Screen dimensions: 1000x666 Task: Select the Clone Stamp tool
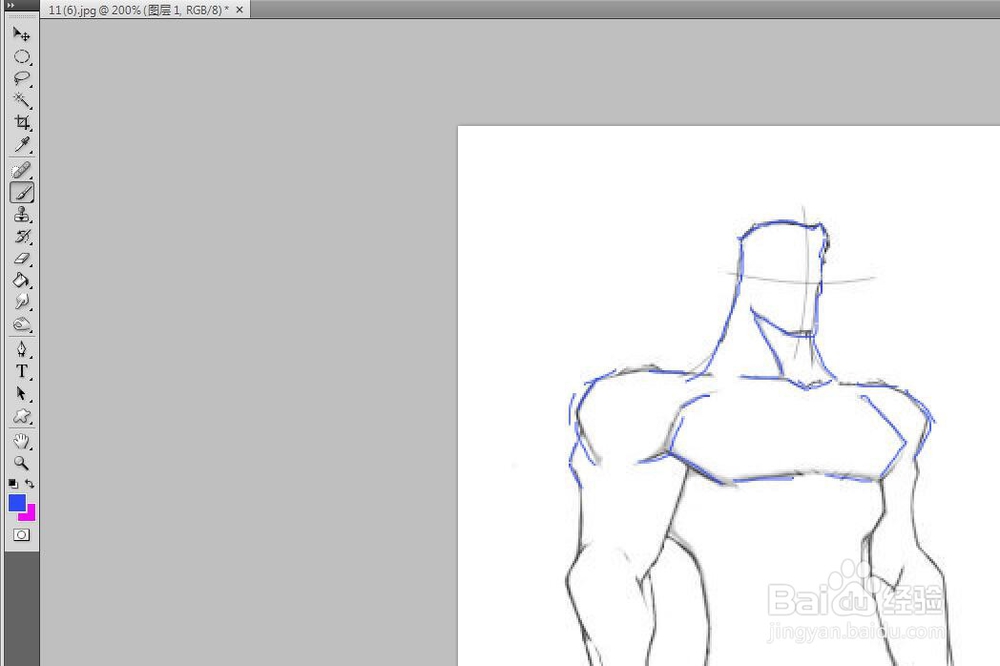(22, 214)
